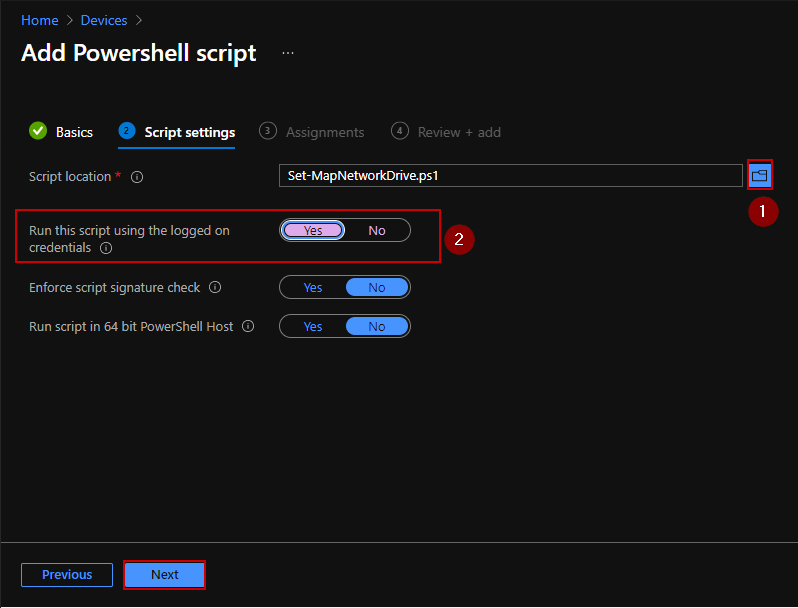Open the ellipsis more options menu
The height and width of the screenshot is (608, 798).
click(x=288, y=53)
